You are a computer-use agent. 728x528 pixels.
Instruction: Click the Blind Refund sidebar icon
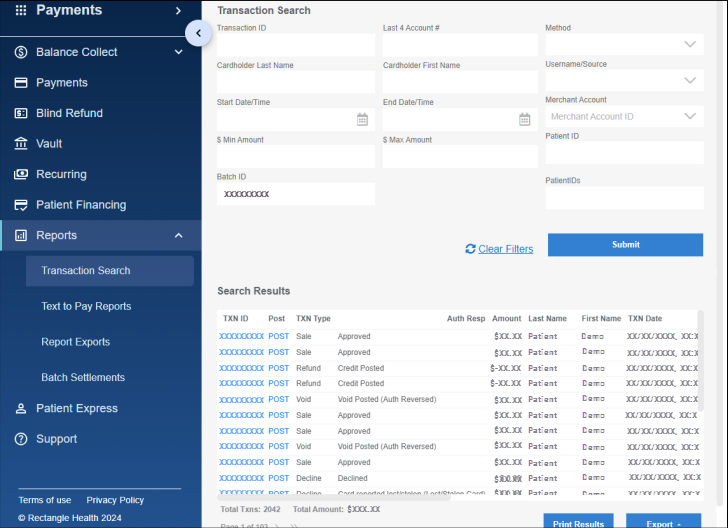point(20,113)
